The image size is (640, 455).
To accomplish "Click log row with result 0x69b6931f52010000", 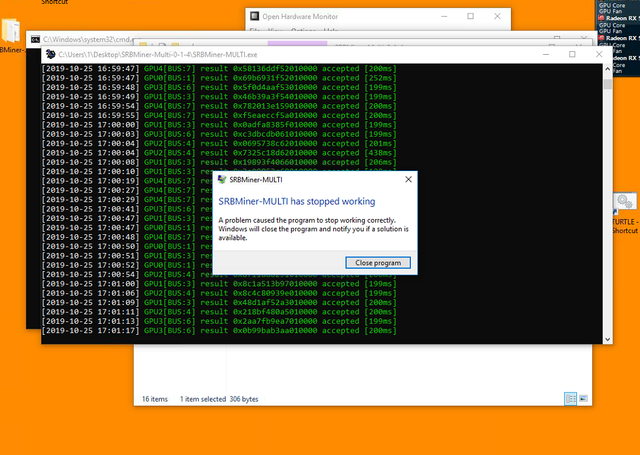I will click(x=219, y=78).
